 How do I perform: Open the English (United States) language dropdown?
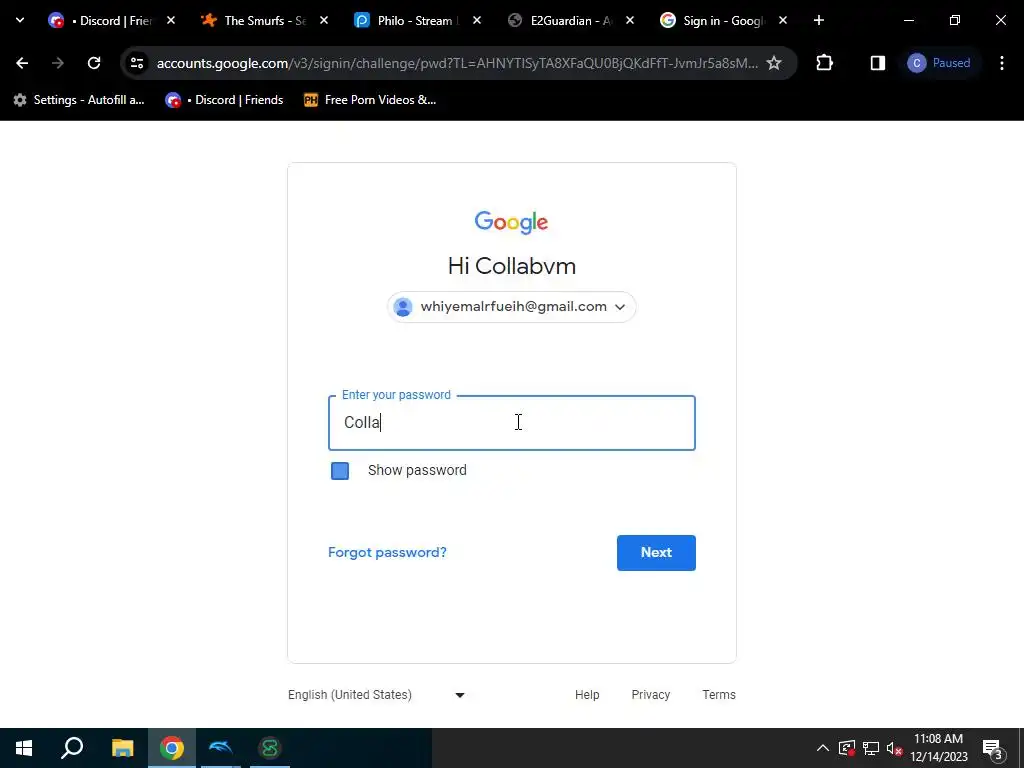[x=376, y=695]
